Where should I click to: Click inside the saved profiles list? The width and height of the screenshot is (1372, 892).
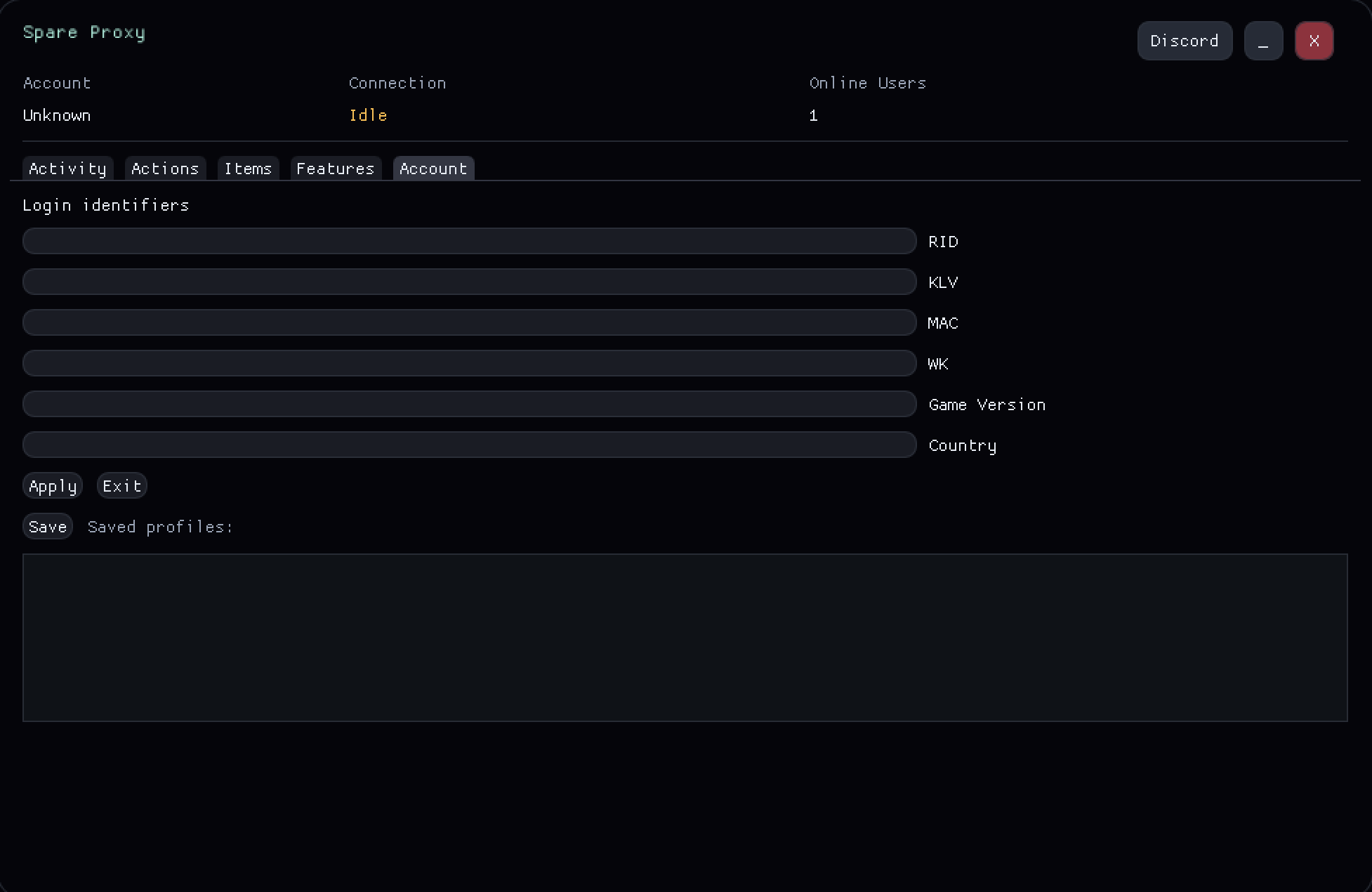tap(685, 637)
